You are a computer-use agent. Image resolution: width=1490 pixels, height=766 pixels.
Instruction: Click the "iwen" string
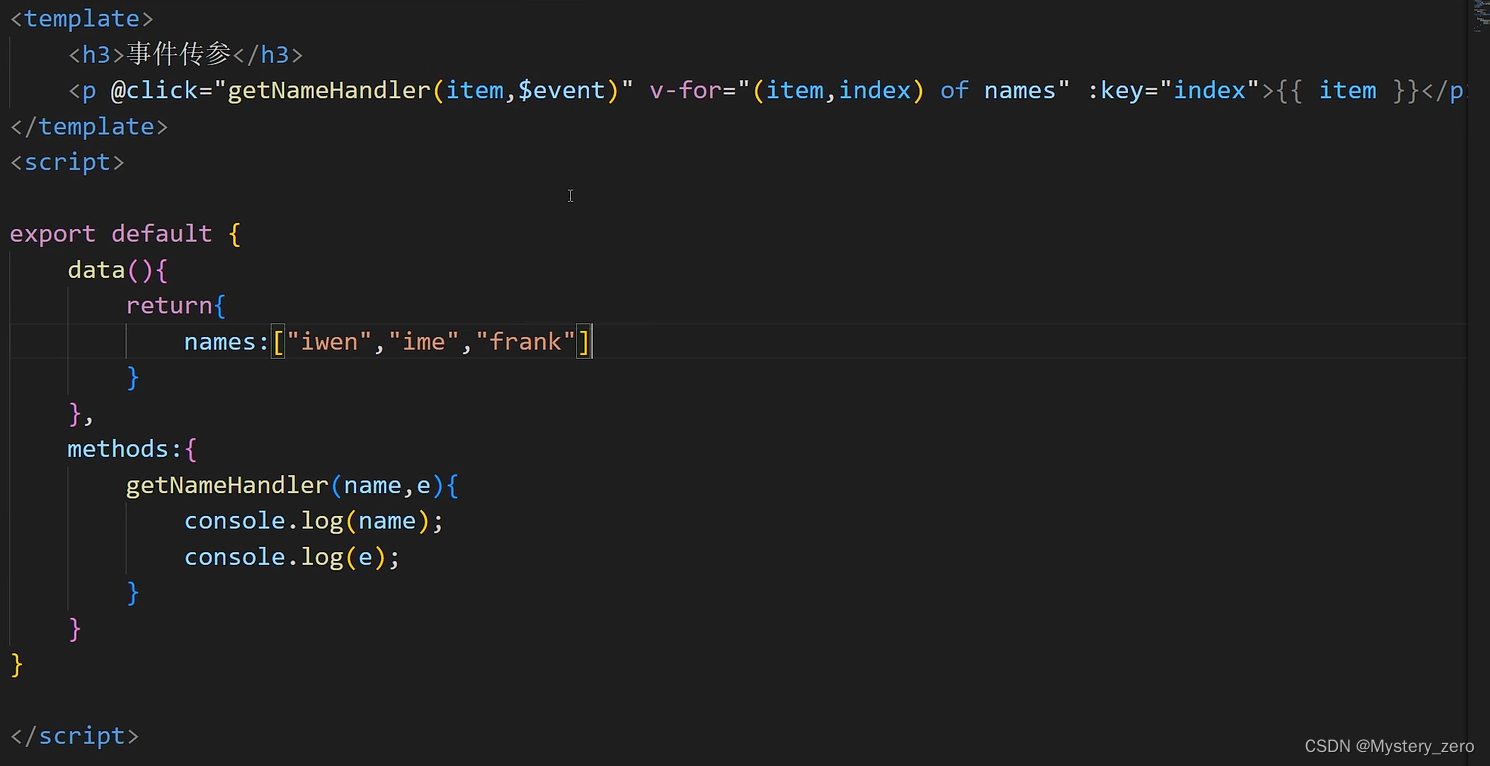330,342
